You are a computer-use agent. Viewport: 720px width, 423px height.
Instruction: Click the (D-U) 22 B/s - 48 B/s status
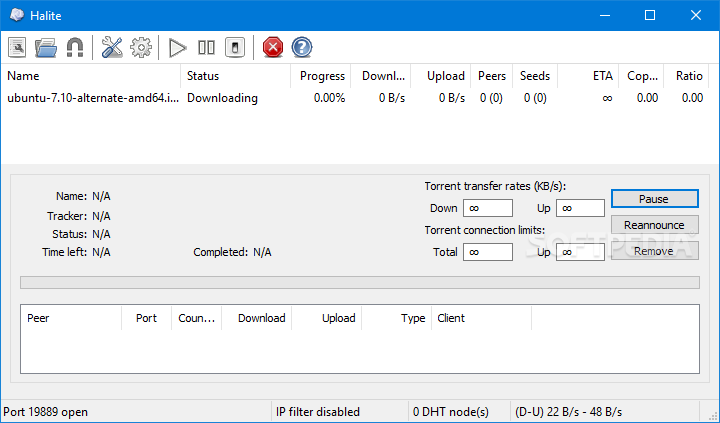pyautogui.click(x=568, y=412)
